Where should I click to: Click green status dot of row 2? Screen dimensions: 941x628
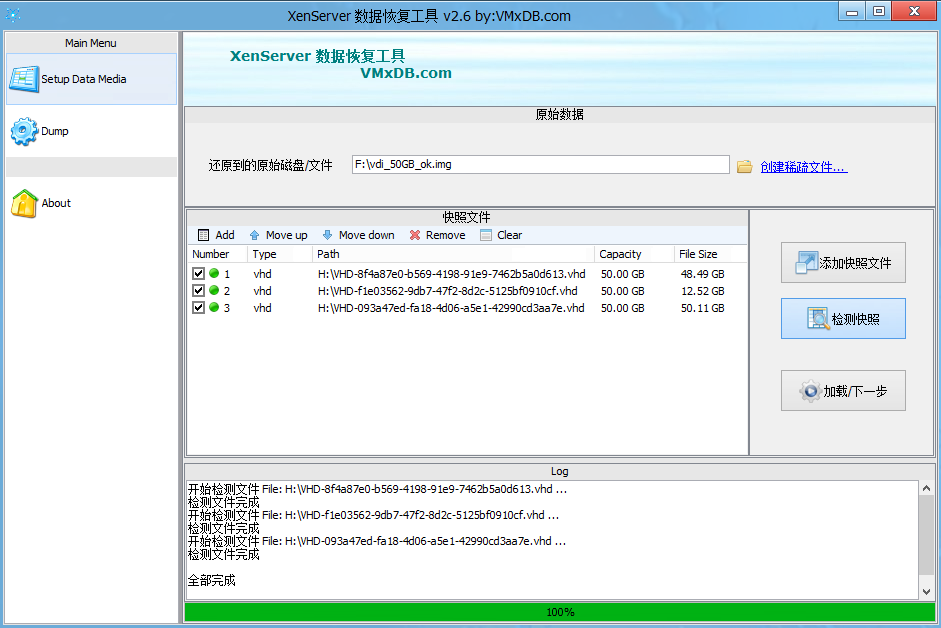click(214, 290)
